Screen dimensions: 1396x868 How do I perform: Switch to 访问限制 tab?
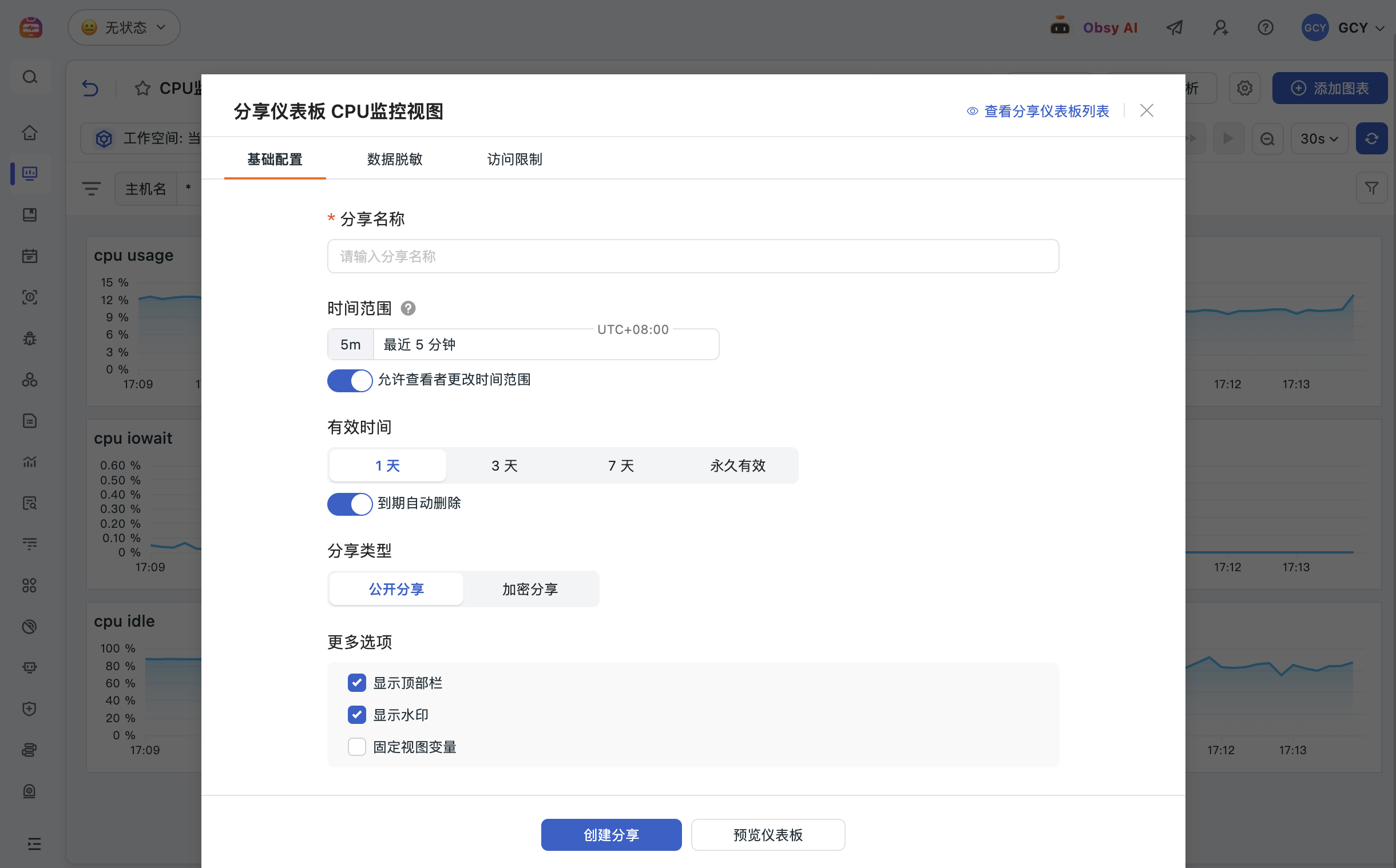pyautogui.click(x=514, y=159)
